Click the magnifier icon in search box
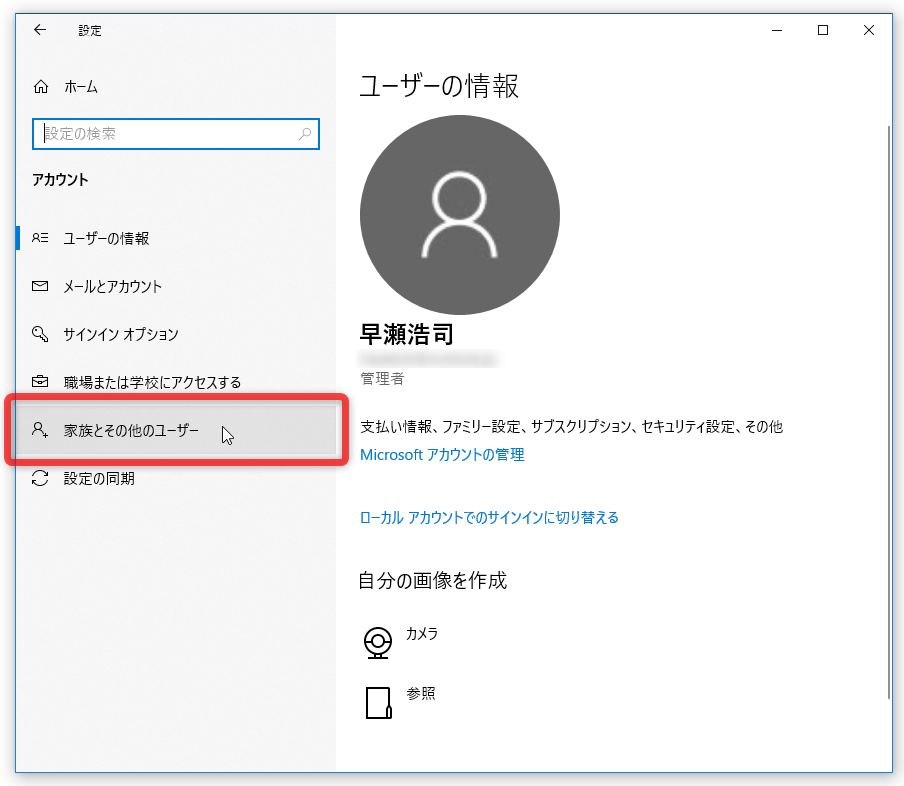Image resolution: width=904 pixels, height=786 pixels. pyautogui.click(x=305, y=134)
